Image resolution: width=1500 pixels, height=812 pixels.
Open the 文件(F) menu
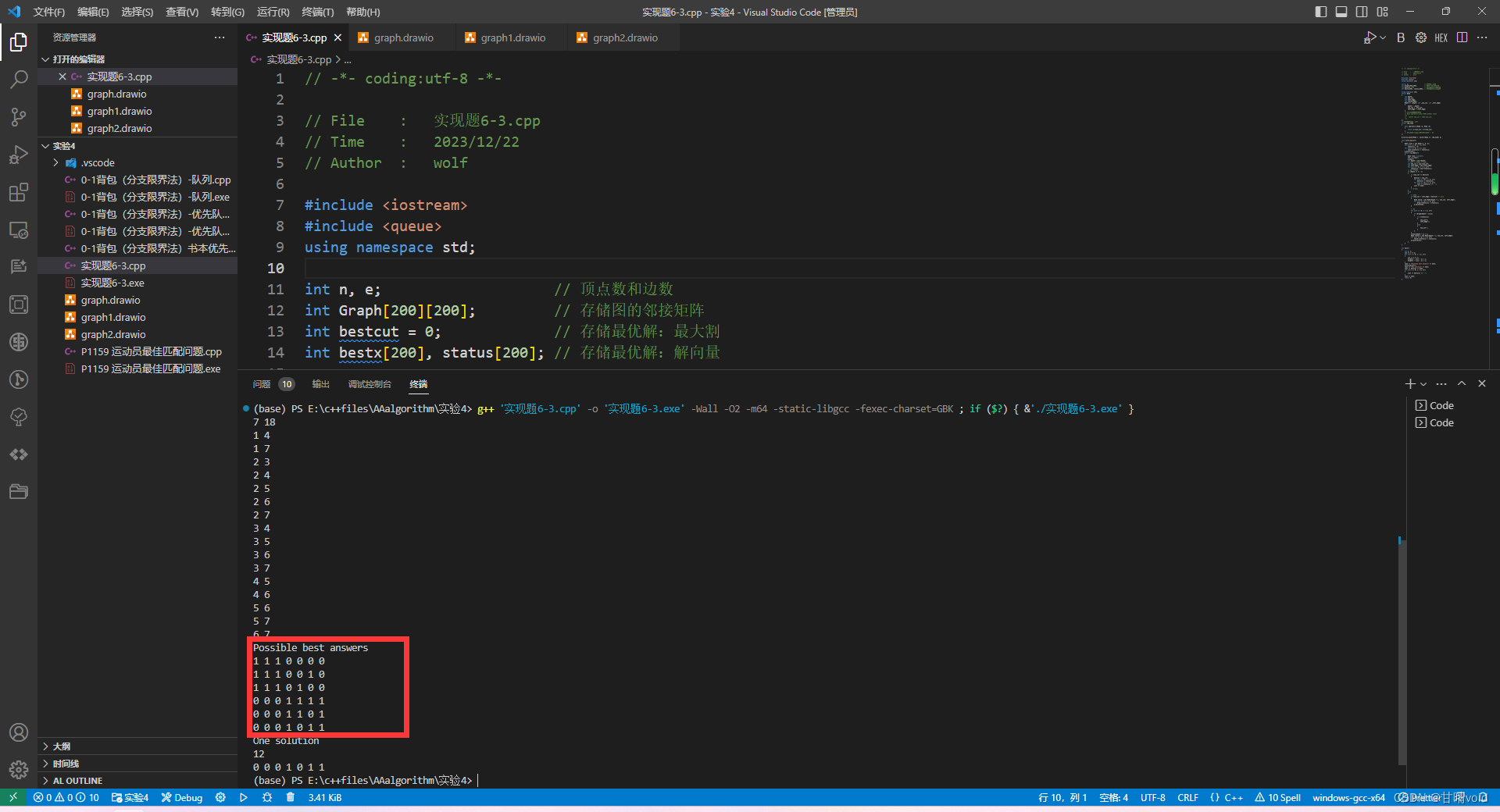click(x=49, y=12)
